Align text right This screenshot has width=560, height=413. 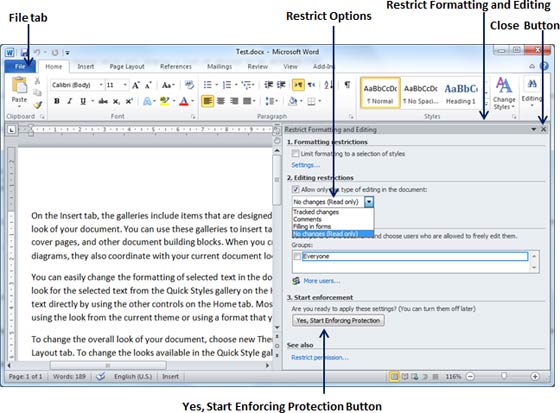tap(234, 101)
